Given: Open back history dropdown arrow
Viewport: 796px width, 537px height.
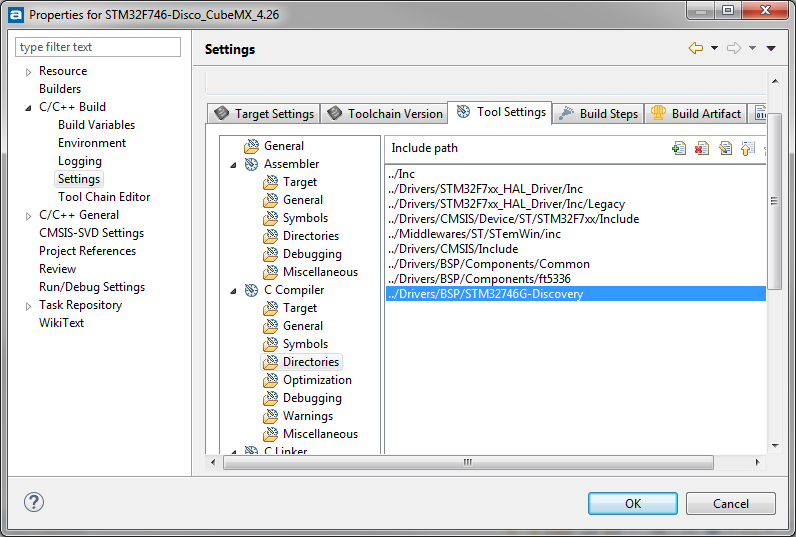Looking at the screenshot, I should click(714, 49).
